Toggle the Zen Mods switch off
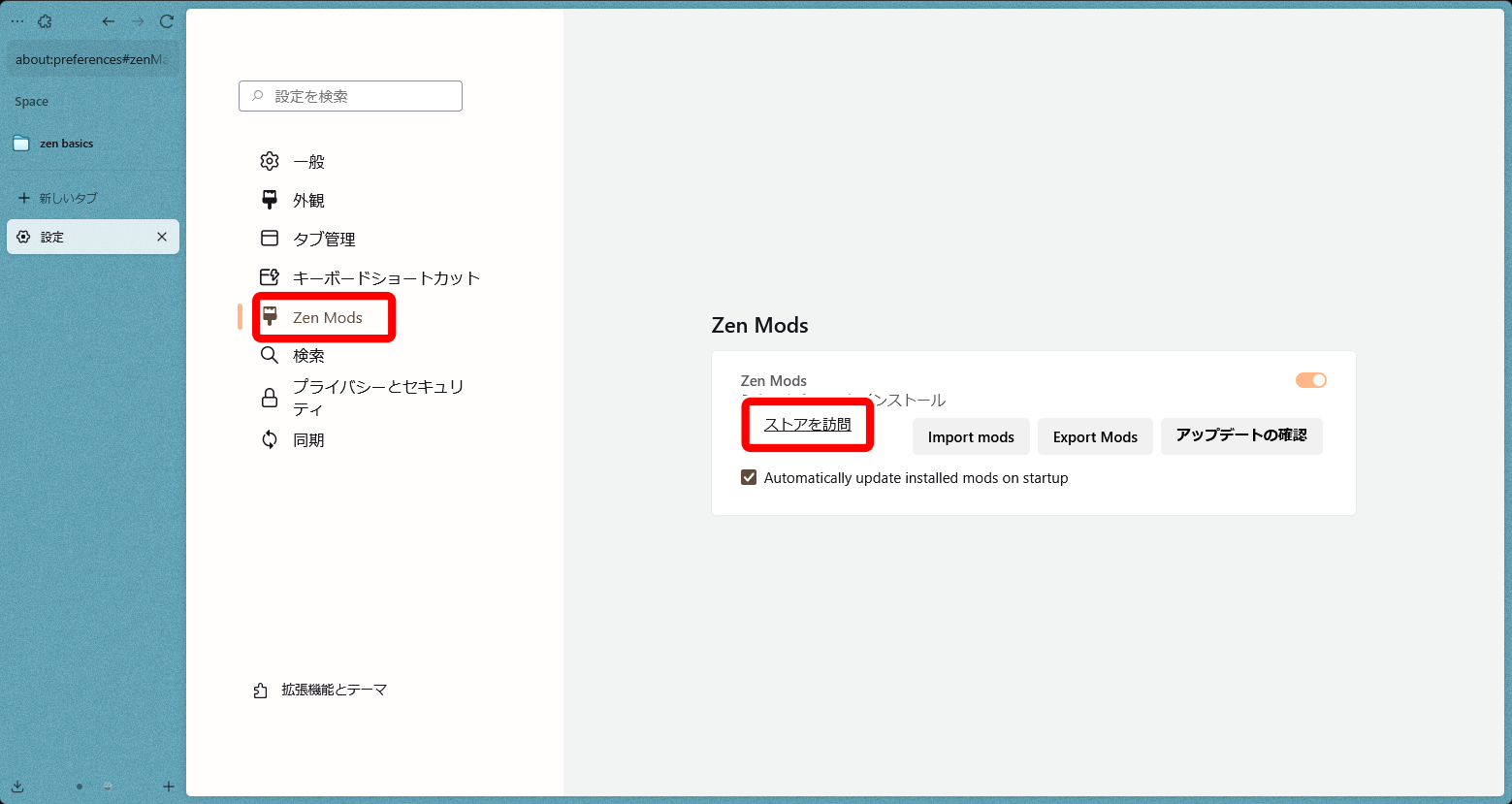 1311,380
